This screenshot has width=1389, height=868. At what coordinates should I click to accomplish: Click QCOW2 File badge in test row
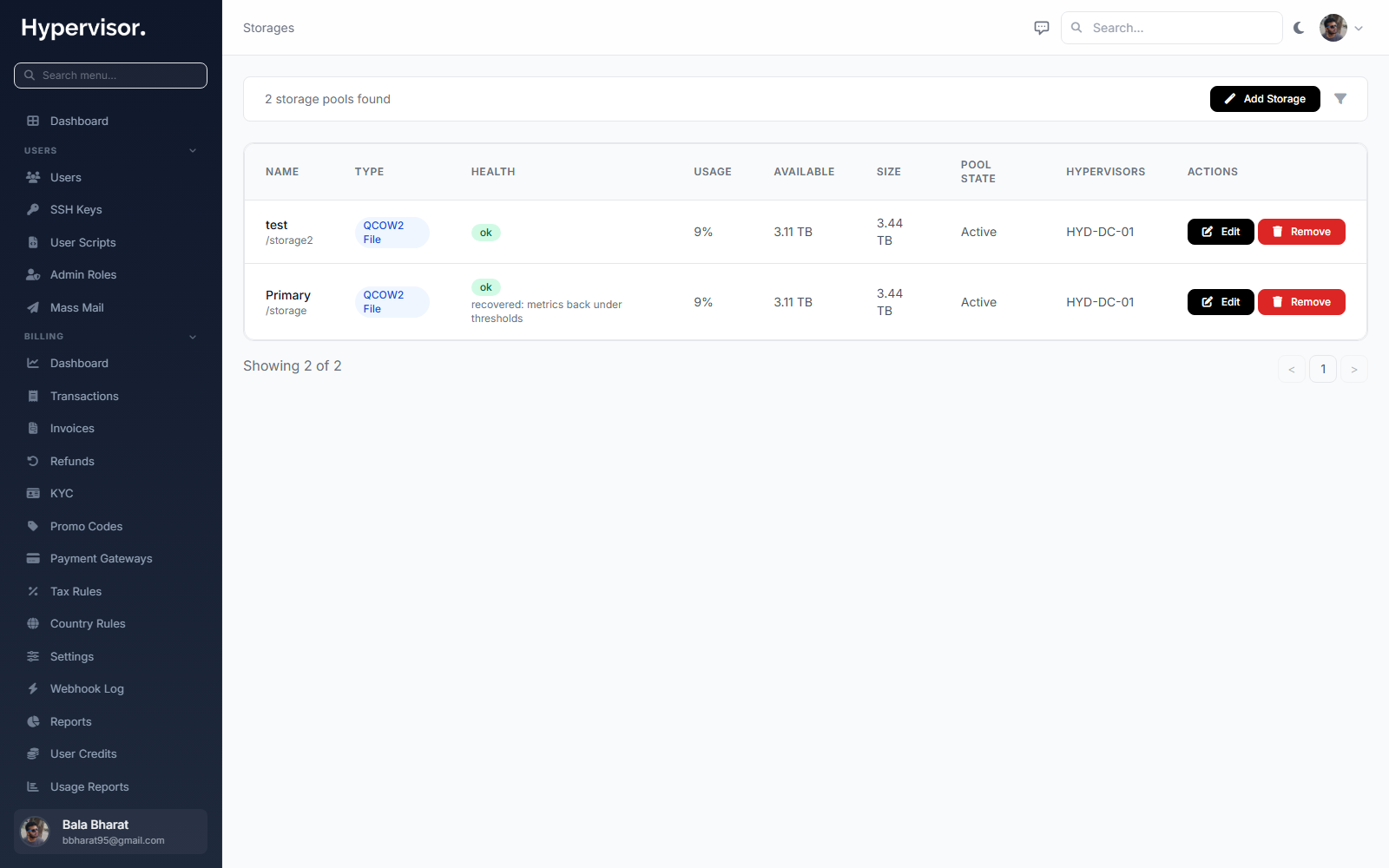click(392, 233)
